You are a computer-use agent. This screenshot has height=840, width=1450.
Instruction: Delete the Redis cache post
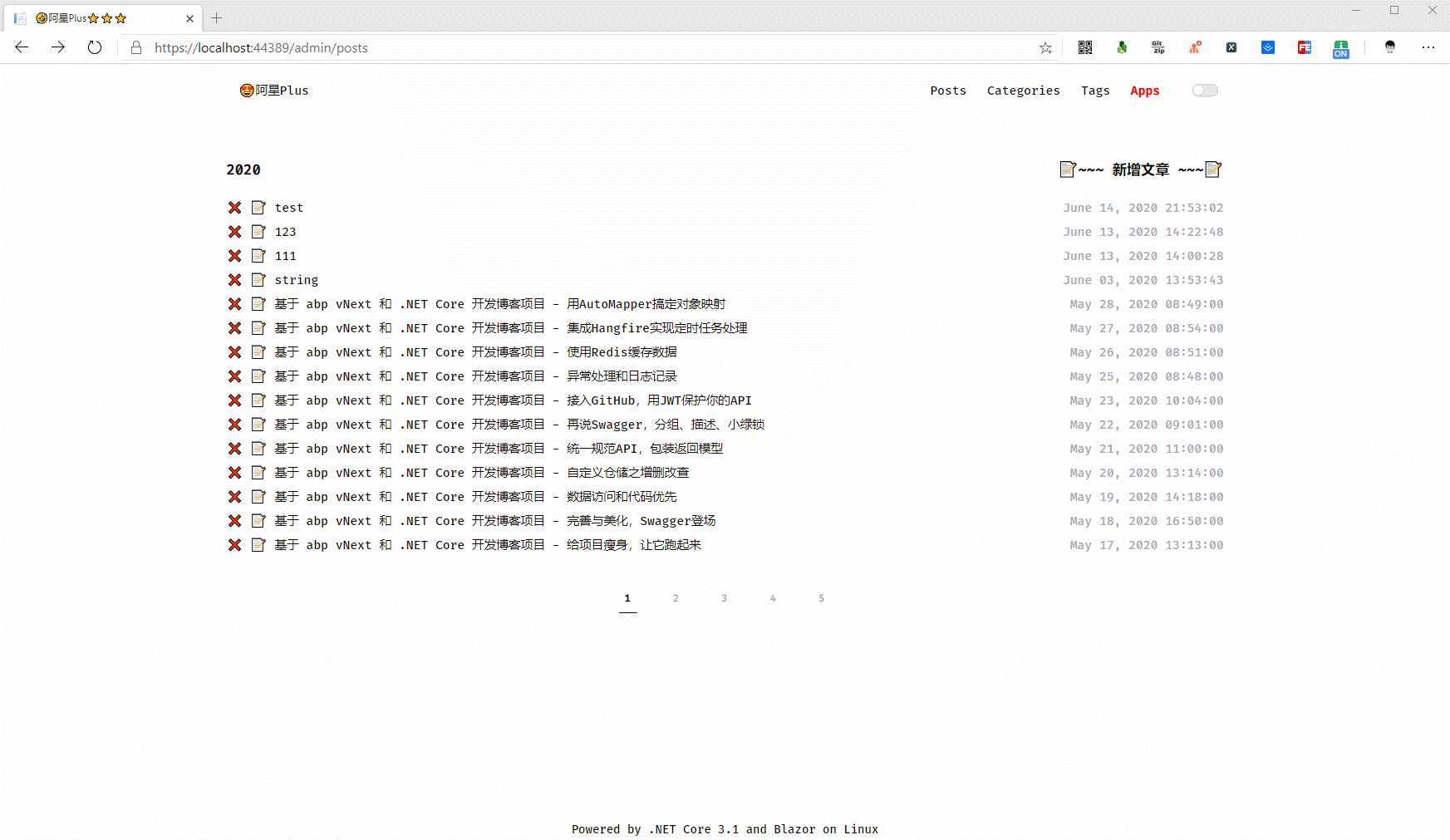pos(235,352)
